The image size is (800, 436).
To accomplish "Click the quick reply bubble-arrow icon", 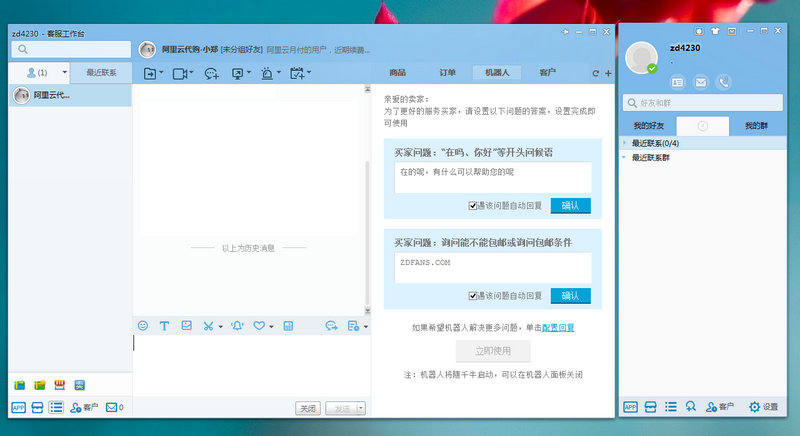I will (332, 325).
